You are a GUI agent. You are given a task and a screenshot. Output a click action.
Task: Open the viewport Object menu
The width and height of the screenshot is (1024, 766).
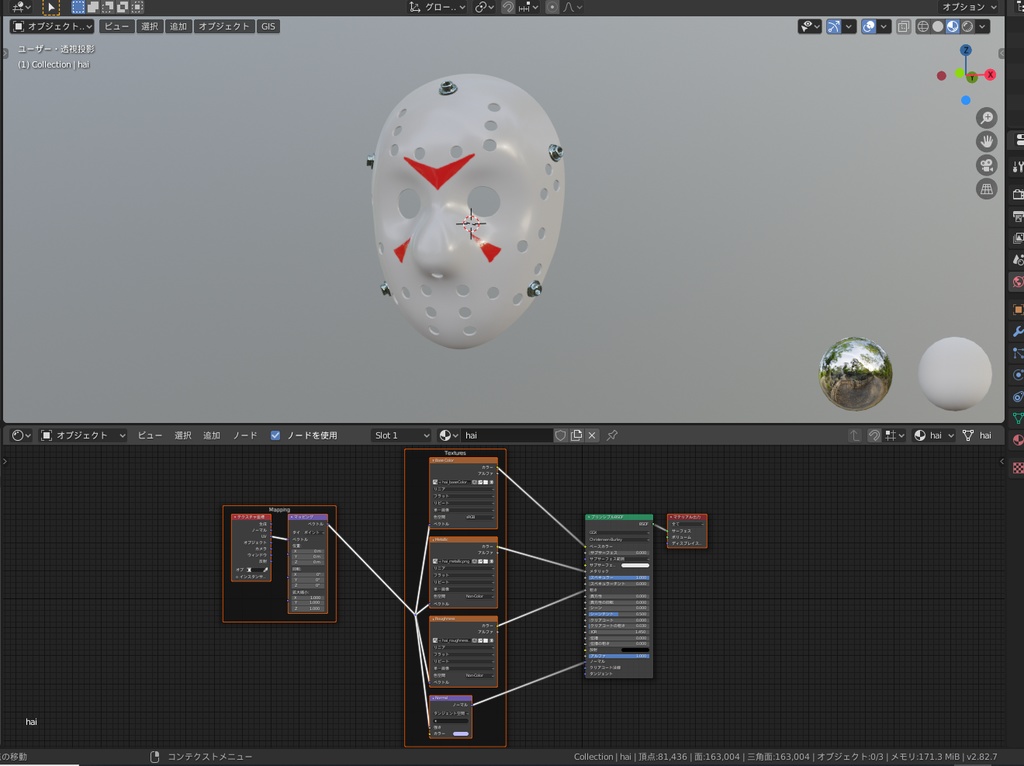click(x=224, y=26)
